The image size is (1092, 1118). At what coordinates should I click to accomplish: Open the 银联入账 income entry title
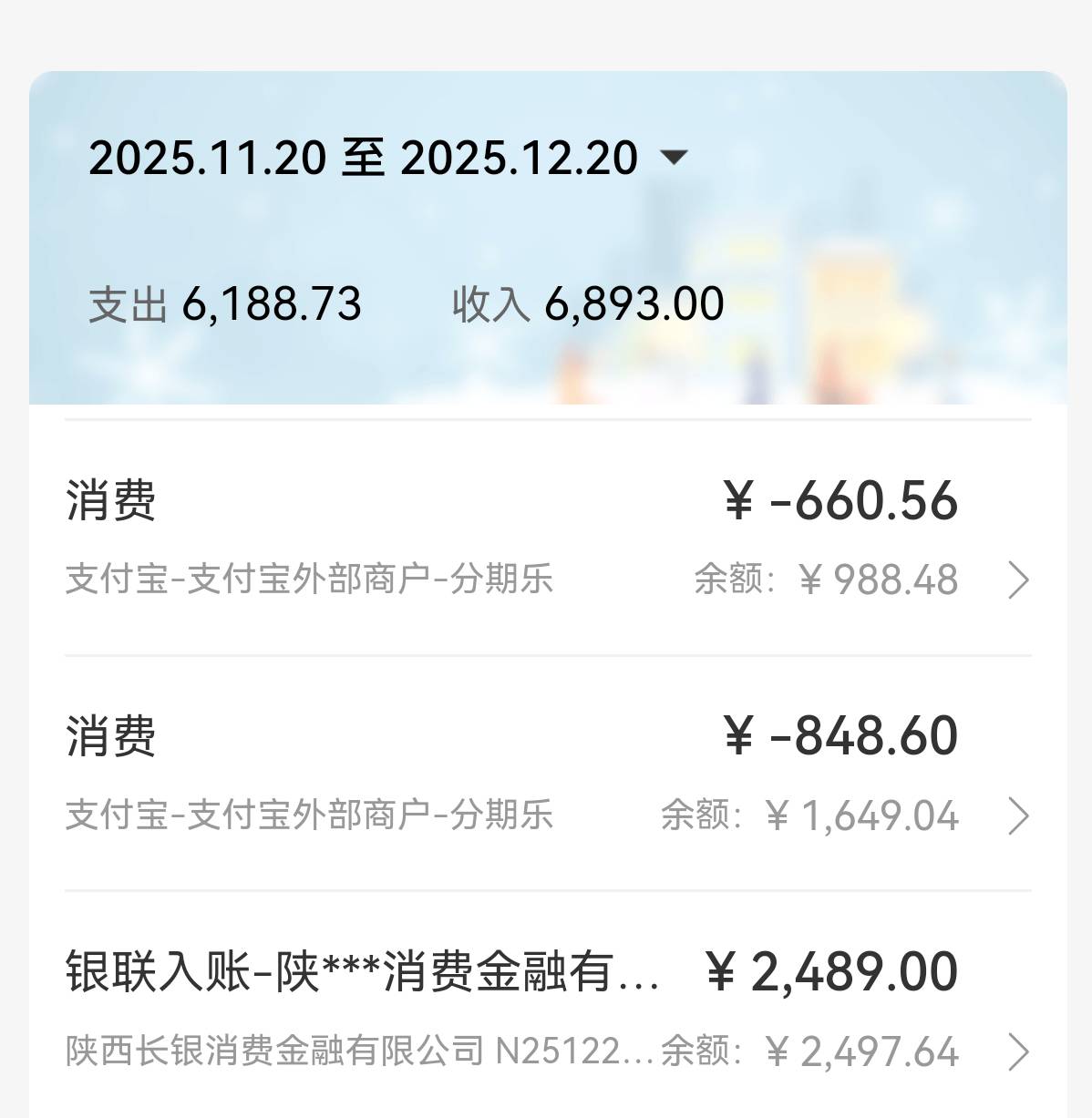pyautogui.click(x=362, y=972)
